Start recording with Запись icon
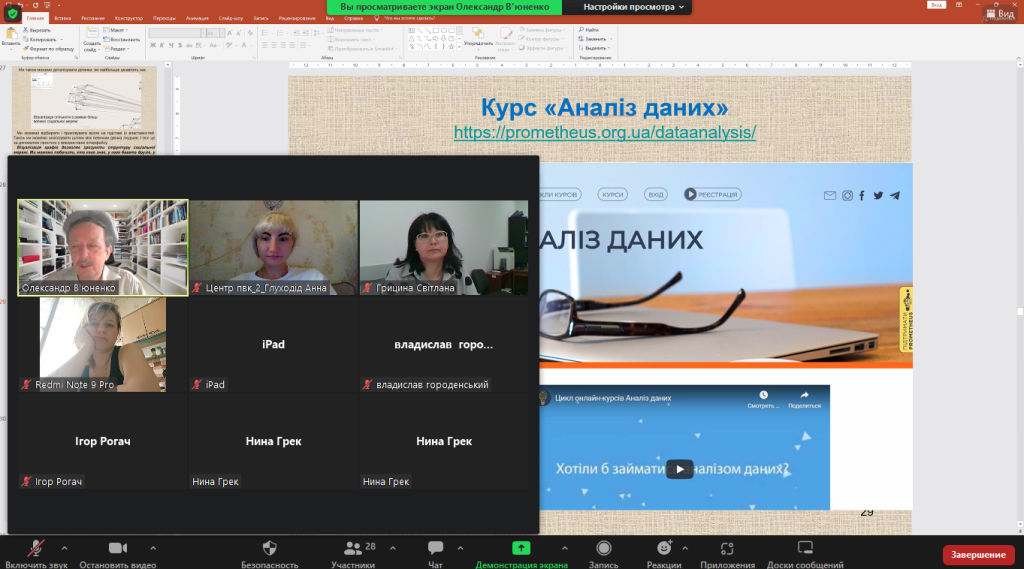The height and width of the screenshot is (569, 1024). click(x=604, y=549)
